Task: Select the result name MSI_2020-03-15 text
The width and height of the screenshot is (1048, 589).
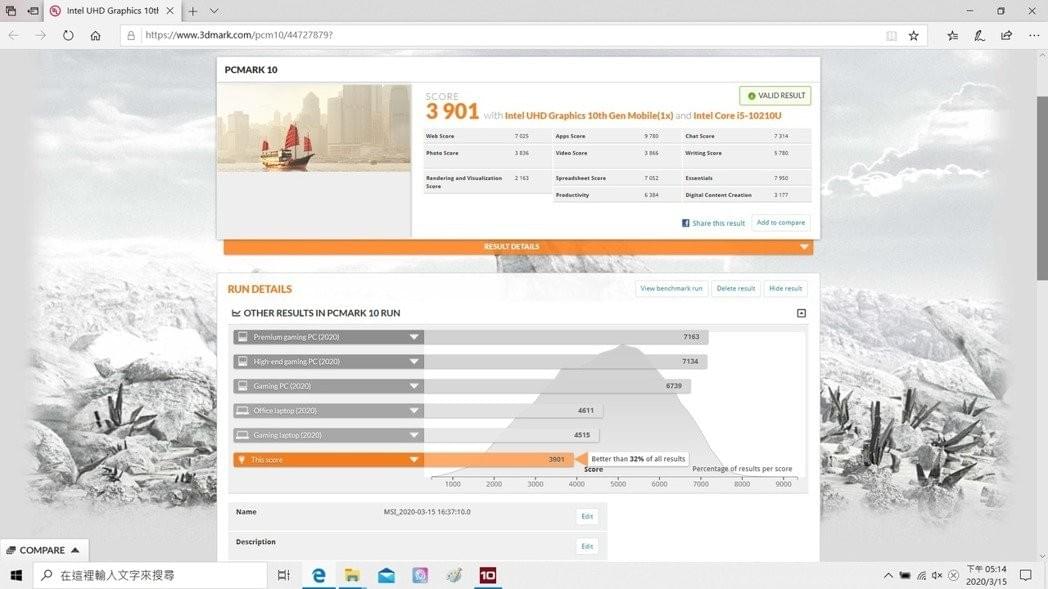Action: [x=427, y=512]
